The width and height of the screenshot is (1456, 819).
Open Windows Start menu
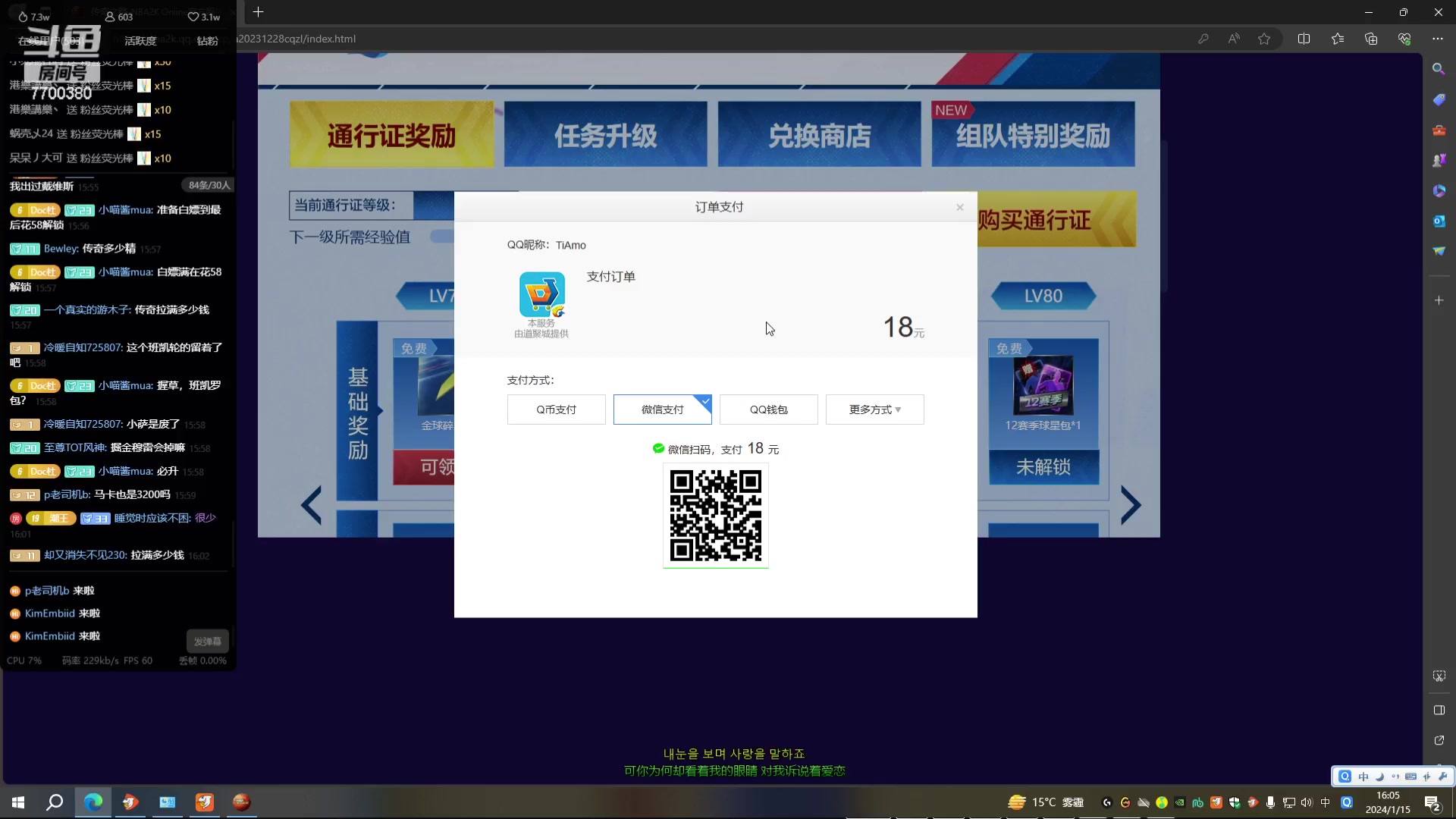18,802
